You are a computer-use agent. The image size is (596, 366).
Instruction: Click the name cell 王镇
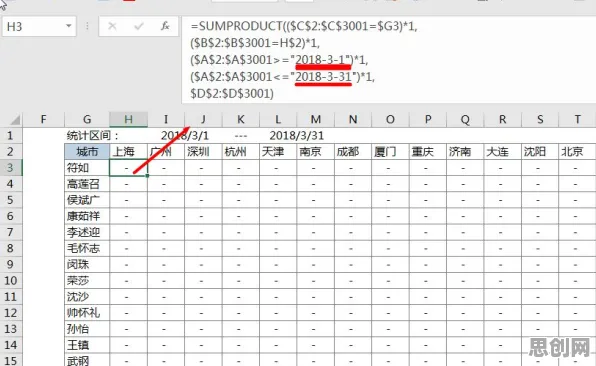click(x=87, y=345)
